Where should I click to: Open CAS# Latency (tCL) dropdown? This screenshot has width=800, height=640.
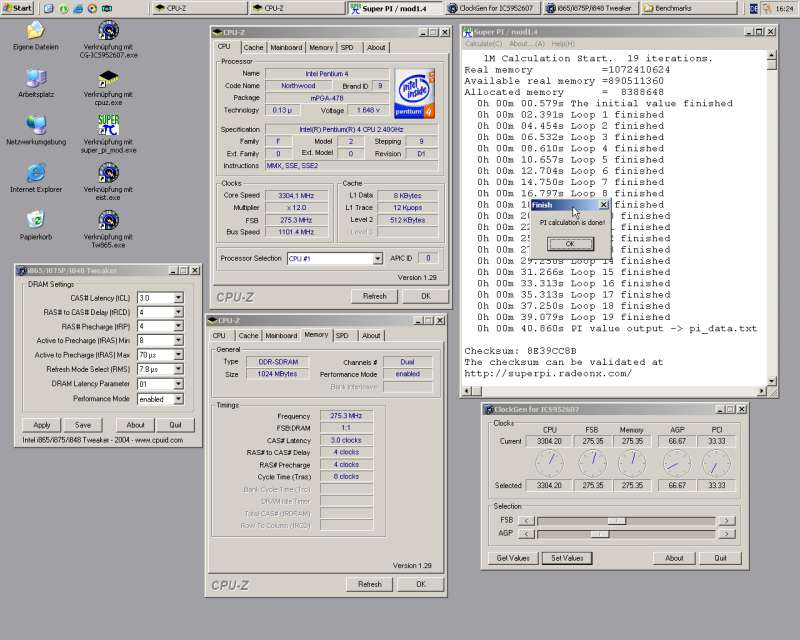(178, 298)
